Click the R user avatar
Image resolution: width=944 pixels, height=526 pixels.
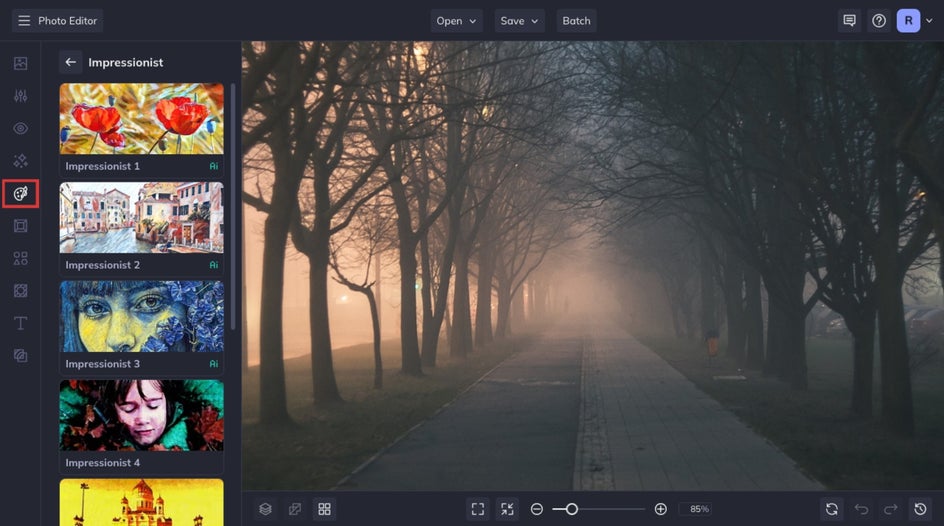point(908,20)
